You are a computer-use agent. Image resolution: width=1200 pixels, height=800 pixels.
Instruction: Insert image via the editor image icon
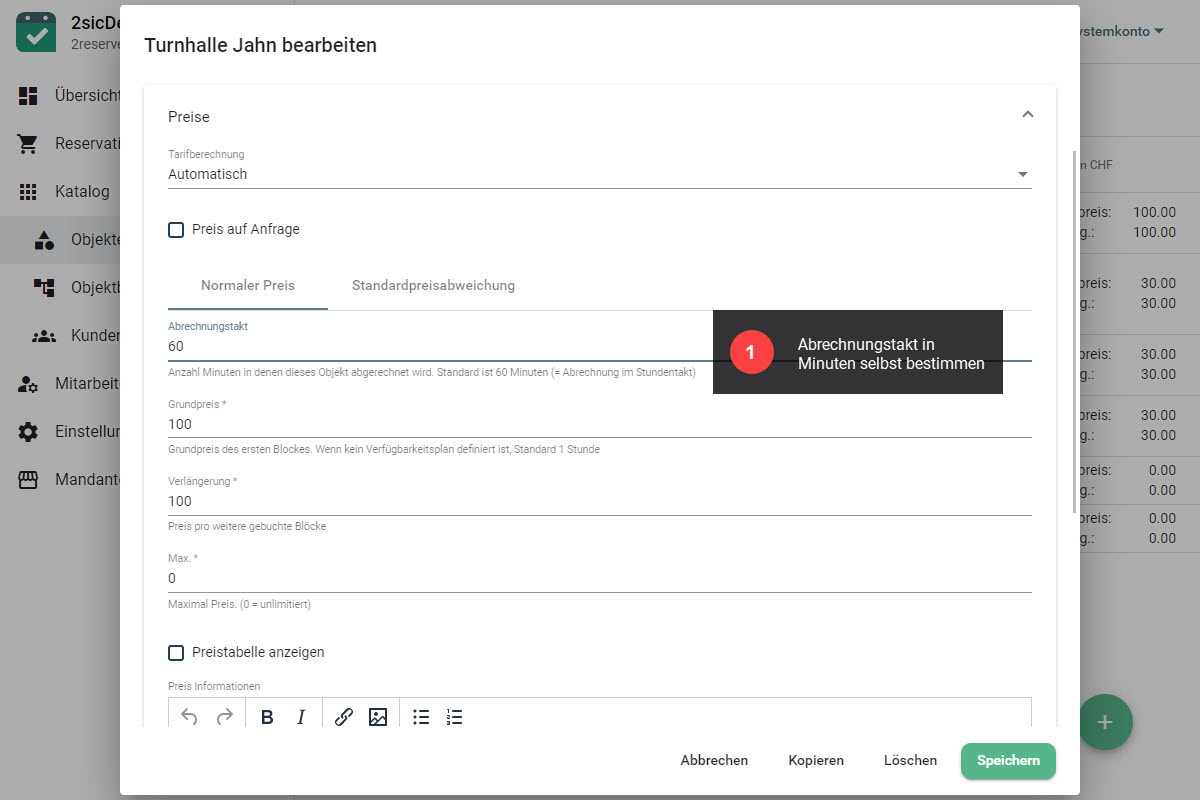378,717
